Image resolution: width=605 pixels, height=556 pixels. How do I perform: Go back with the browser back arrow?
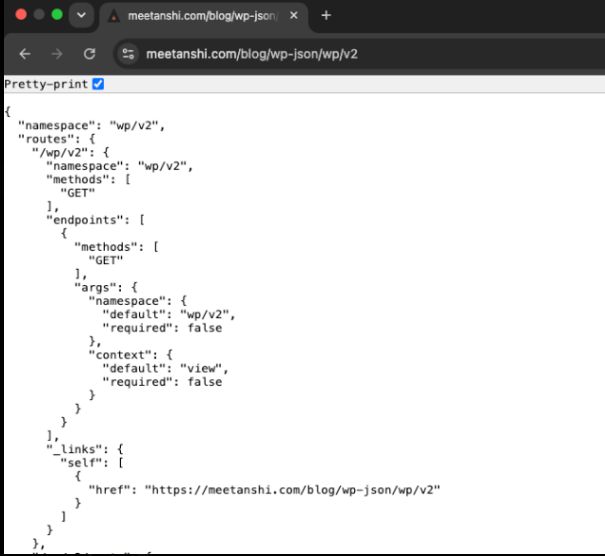pyautogui.click(x=25, y=54)
